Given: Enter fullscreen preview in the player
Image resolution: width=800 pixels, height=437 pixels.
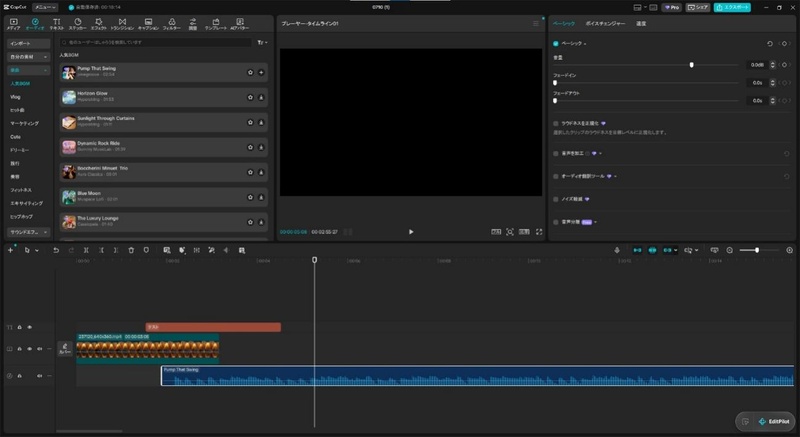Looking at the screenshot, I should [539, 232].
